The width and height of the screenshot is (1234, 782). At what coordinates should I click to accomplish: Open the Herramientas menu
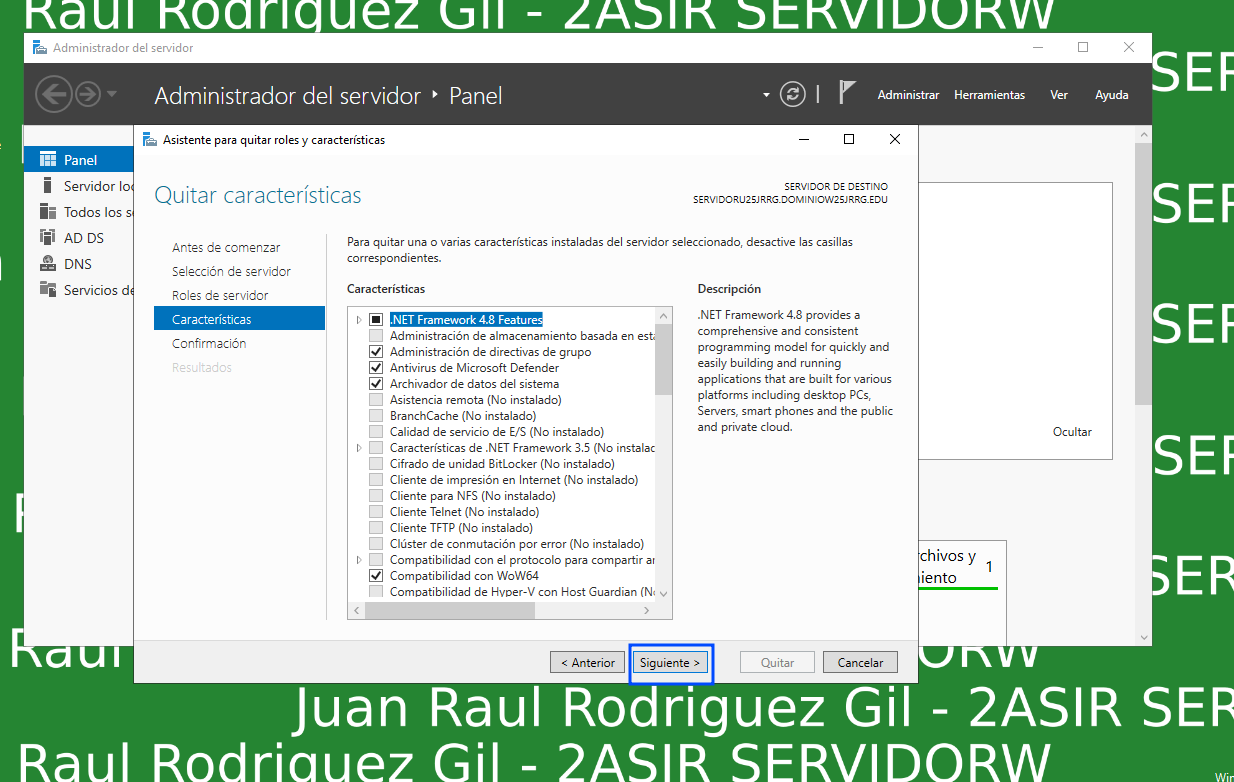click(x=989, y=95)
